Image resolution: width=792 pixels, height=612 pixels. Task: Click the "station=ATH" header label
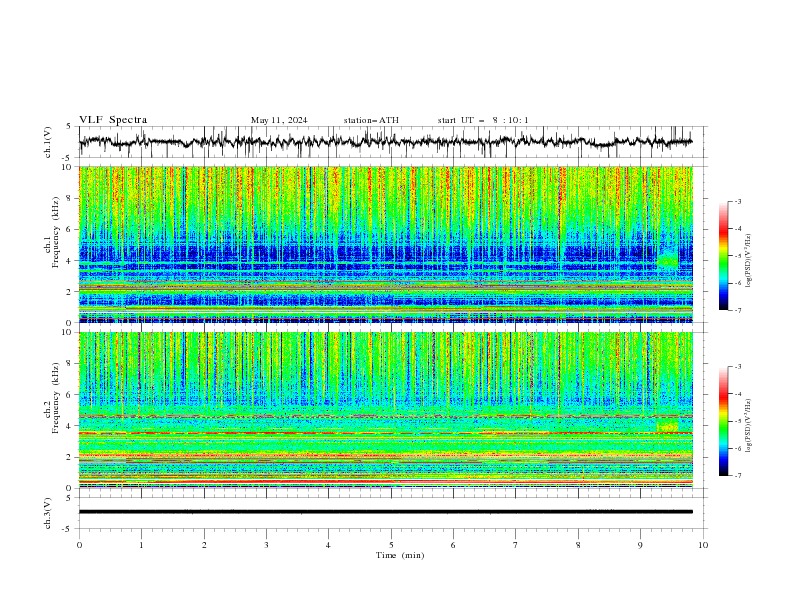point(371,120)
